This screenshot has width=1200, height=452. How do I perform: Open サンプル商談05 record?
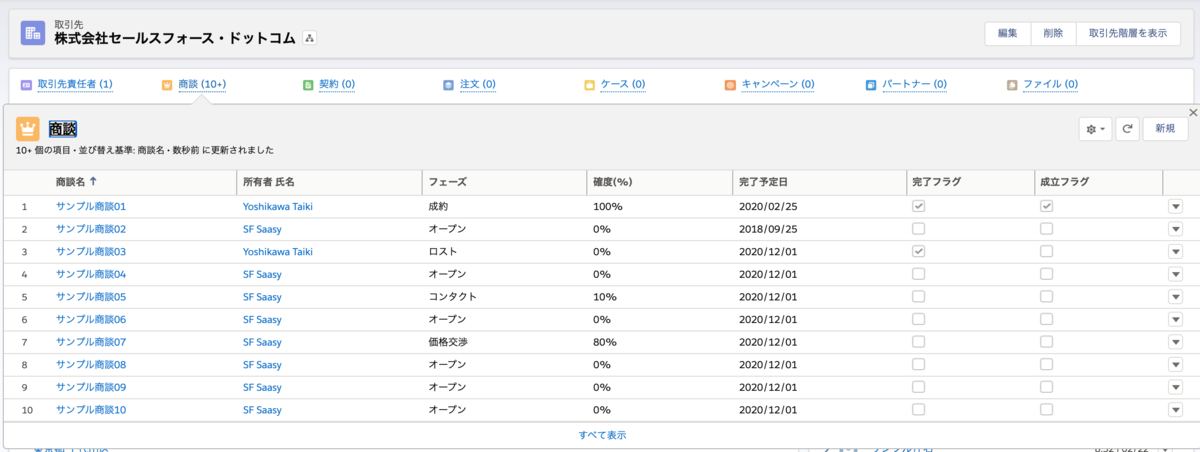pyautogui.click(x=91, y=297)
